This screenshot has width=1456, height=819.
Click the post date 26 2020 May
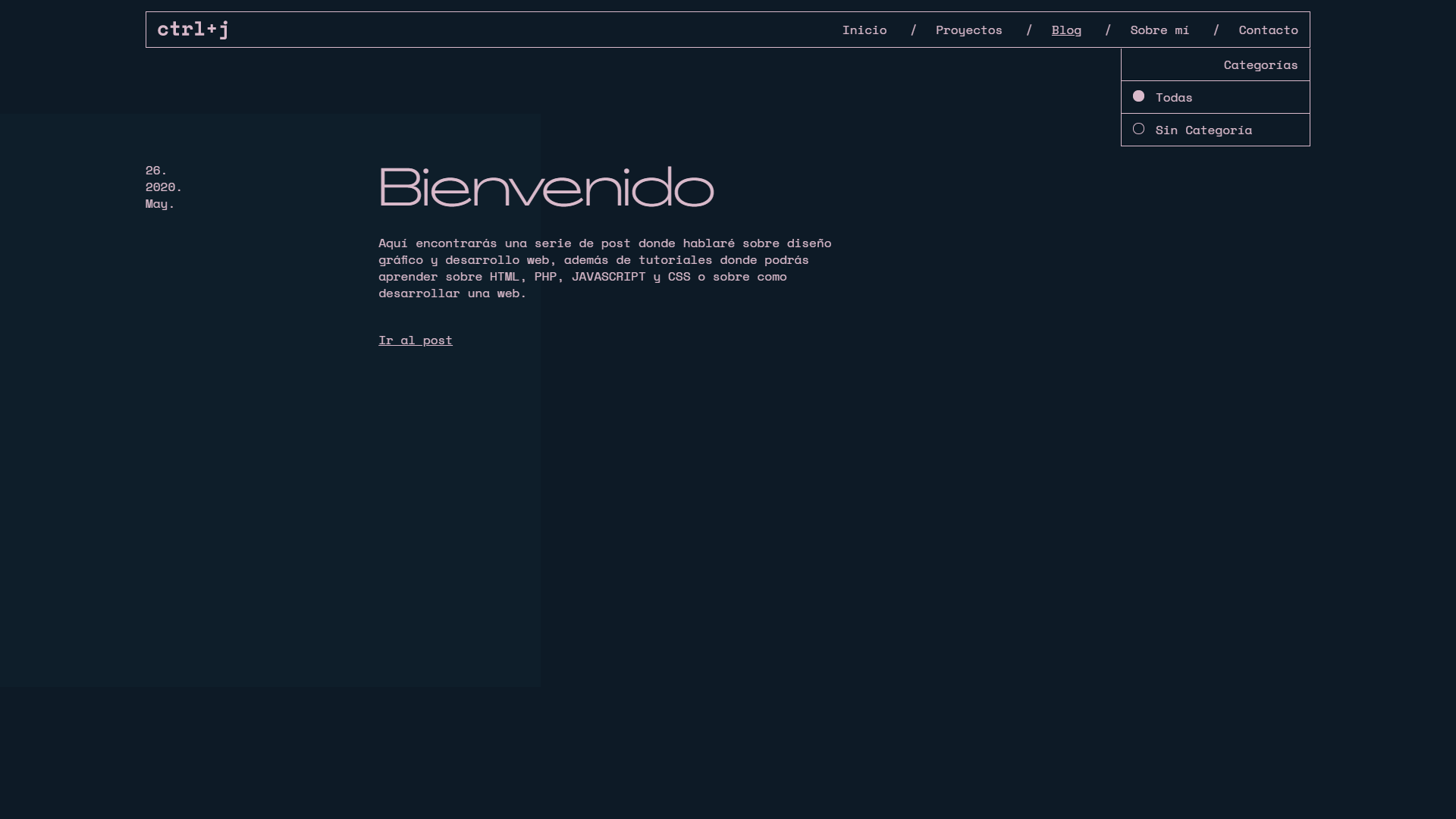[162, 187]
